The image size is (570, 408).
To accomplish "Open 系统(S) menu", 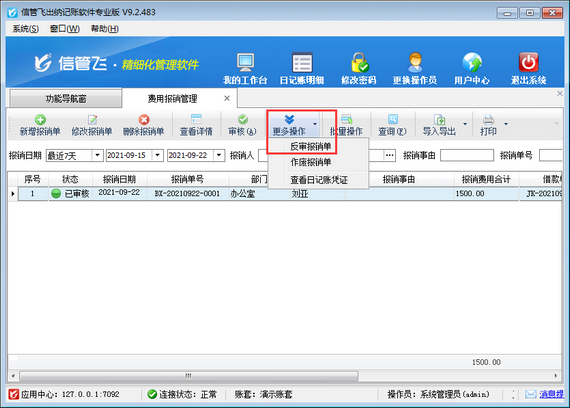I will [x=25, y=29].
